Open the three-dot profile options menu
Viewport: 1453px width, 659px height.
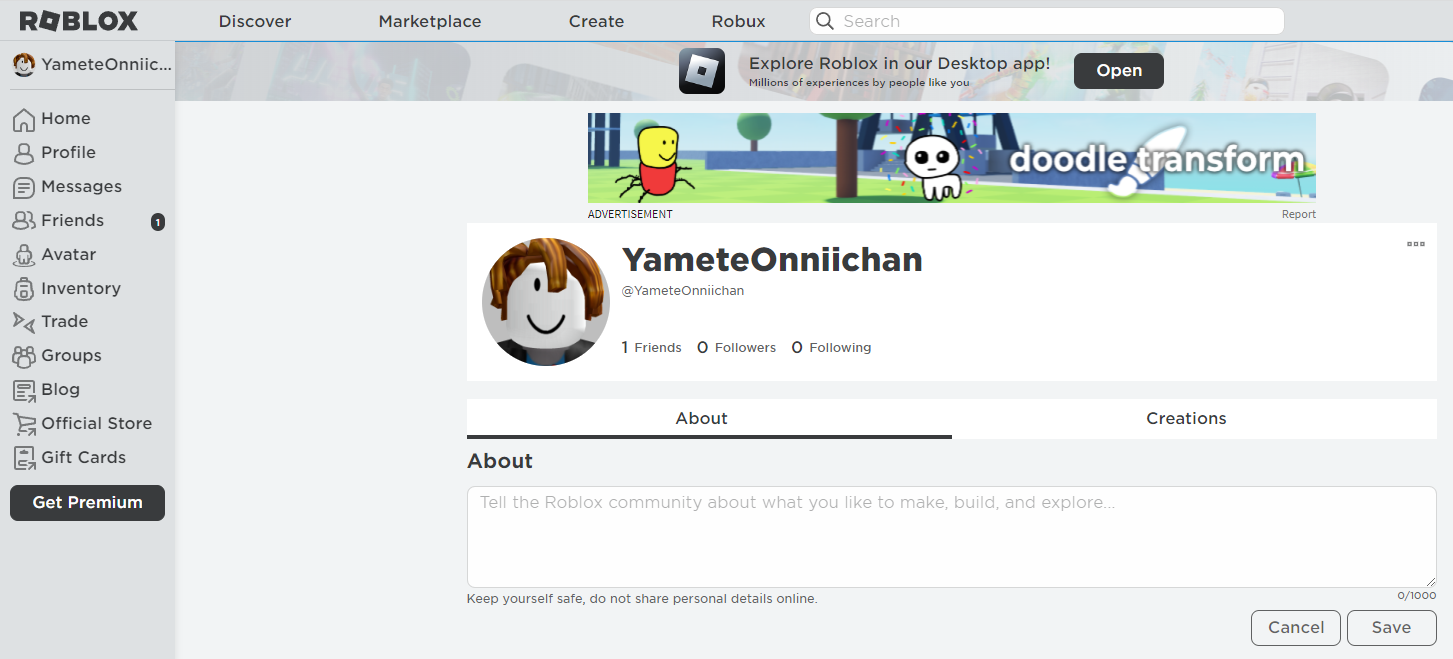coord(1416,243)
